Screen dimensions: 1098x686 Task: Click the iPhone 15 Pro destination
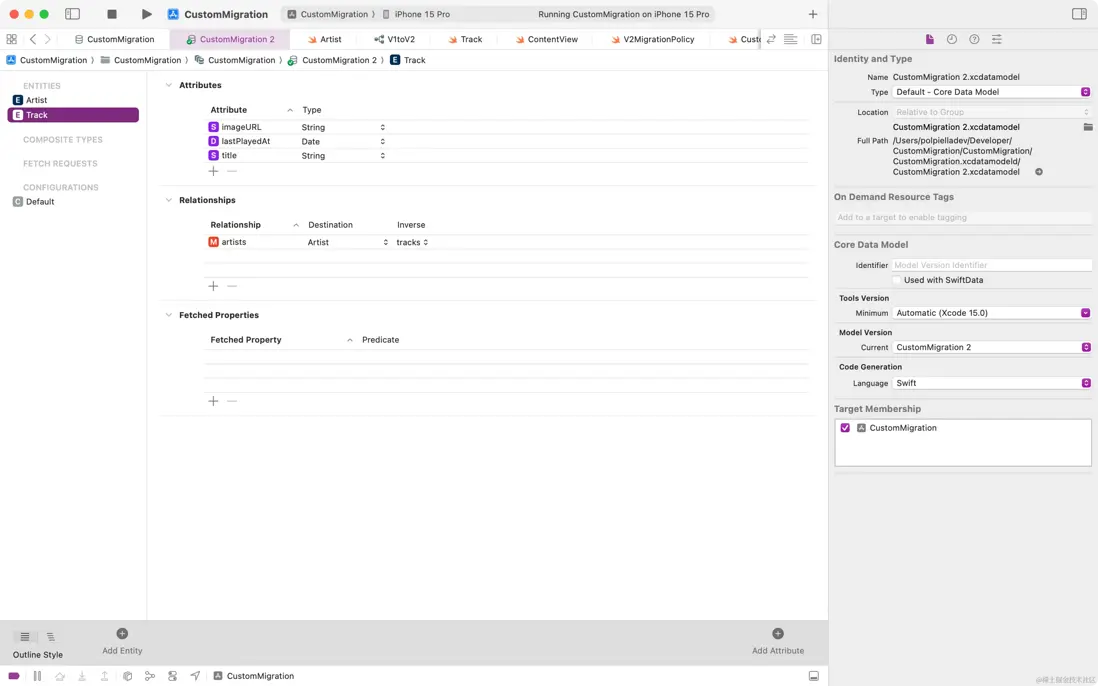point(416,14)
